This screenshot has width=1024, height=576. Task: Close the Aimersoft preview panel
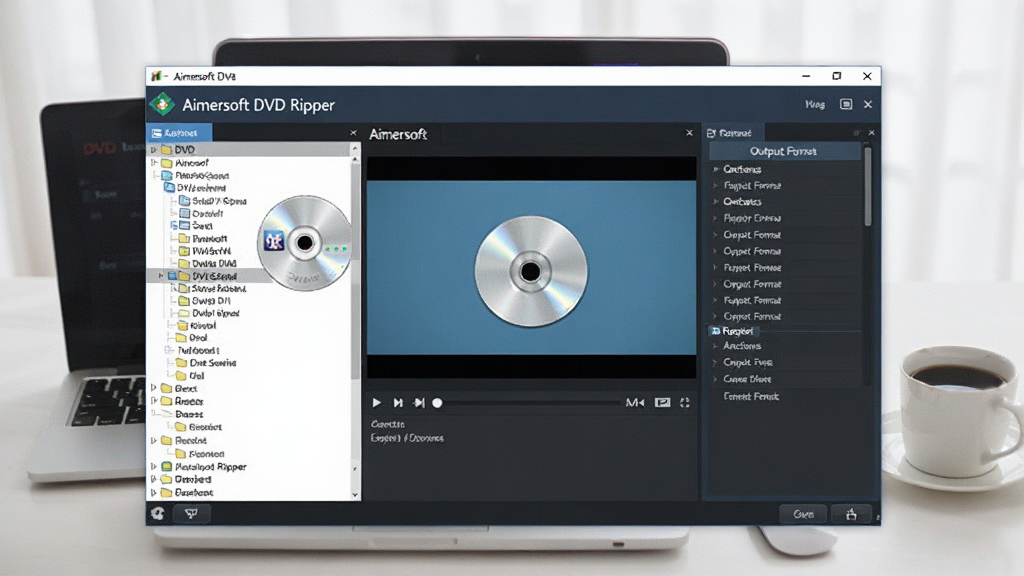point(689,133)
